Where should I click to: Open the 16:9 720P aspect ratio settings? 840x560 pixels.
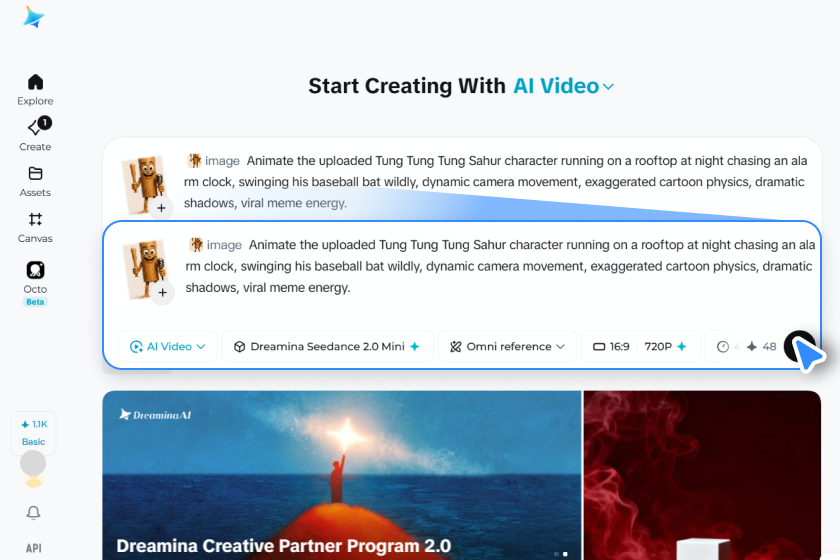pyautogui.click(x=640, y=347)
